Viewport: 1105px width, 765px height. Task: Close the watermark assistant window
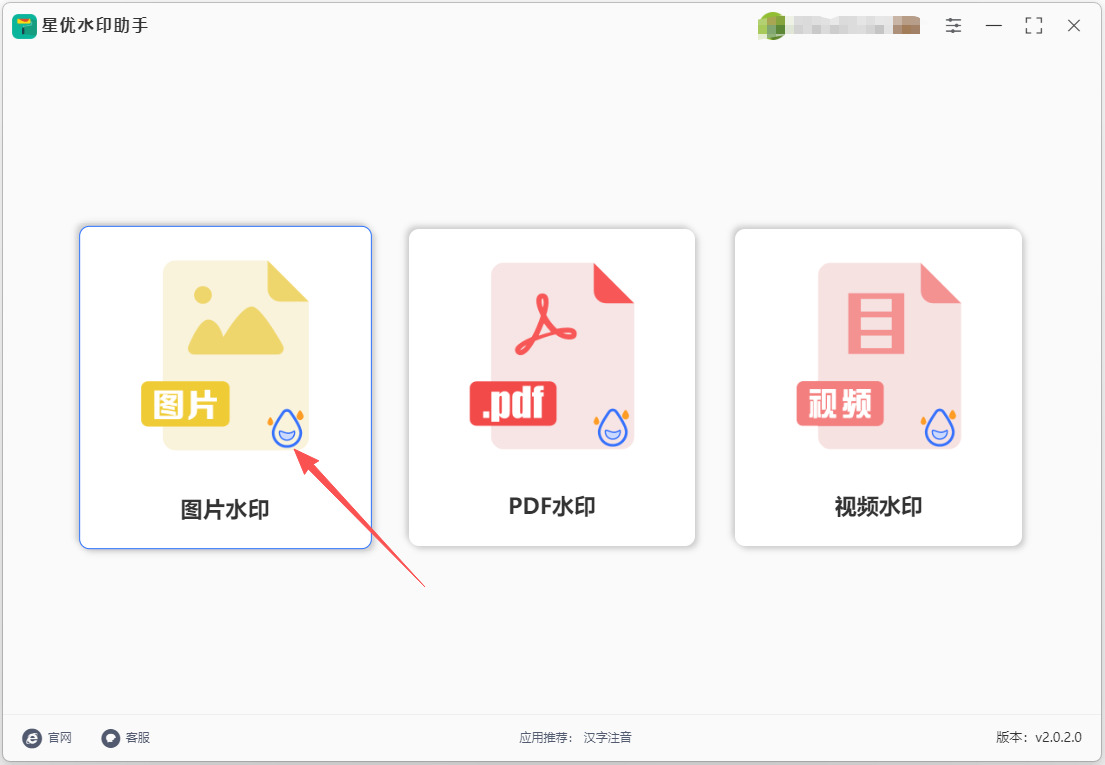pyautogui.click(x=1074, y=26)
